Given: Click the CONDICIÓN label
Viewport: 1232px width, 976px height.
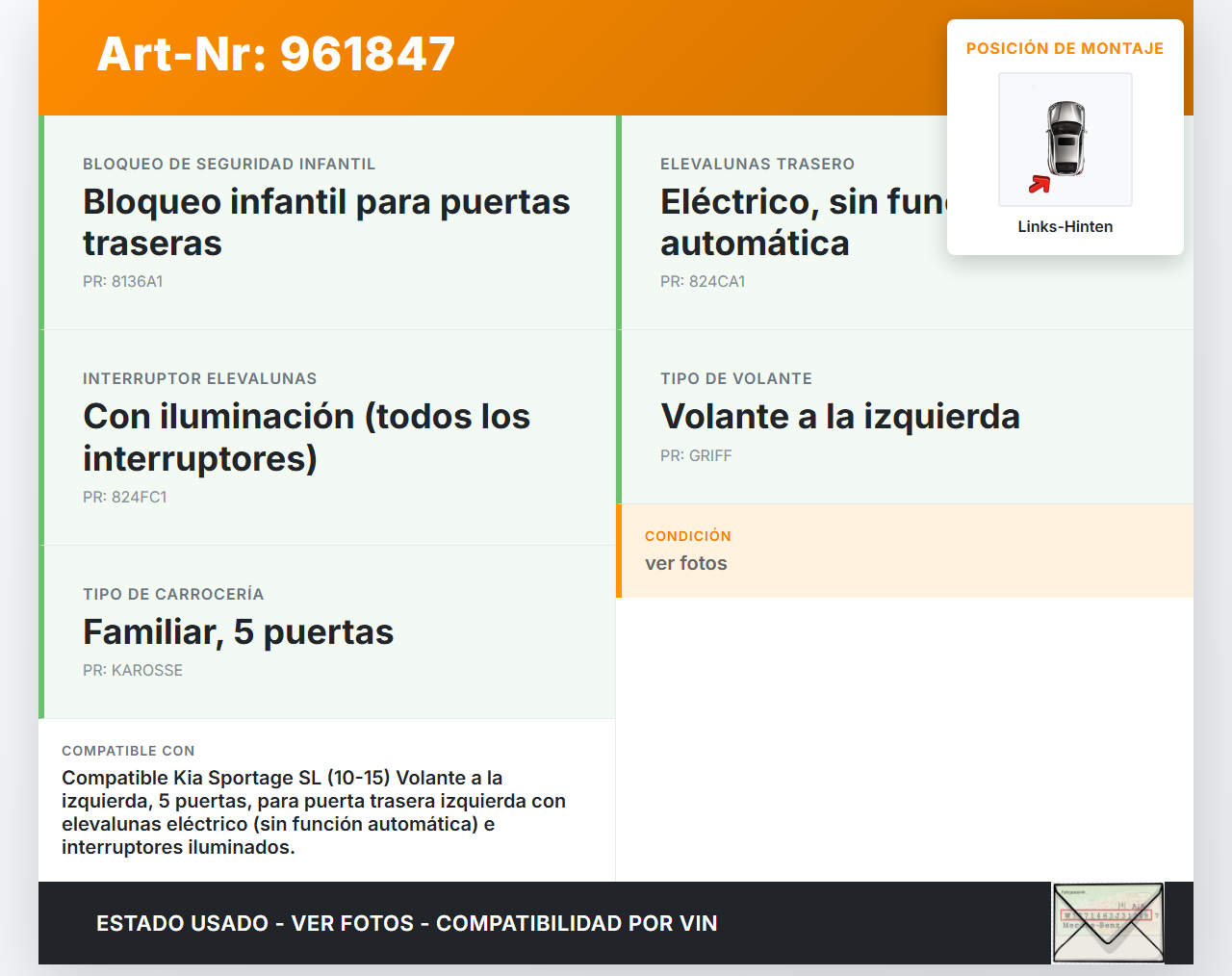Looking at the screenshot, I should pyautogui.click(x=688, y=536).
